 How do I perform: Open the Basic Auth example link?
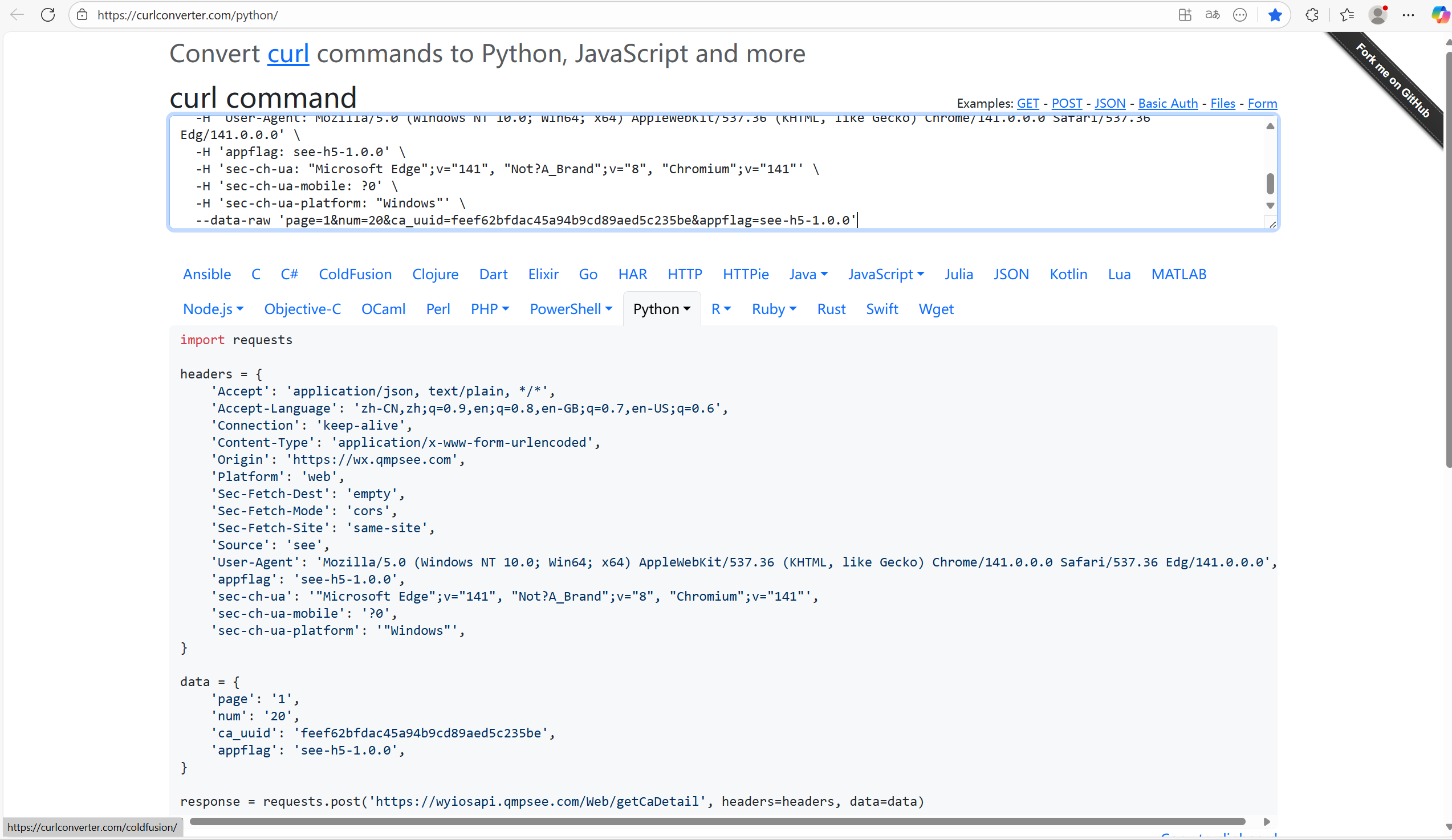point(1168,103)
